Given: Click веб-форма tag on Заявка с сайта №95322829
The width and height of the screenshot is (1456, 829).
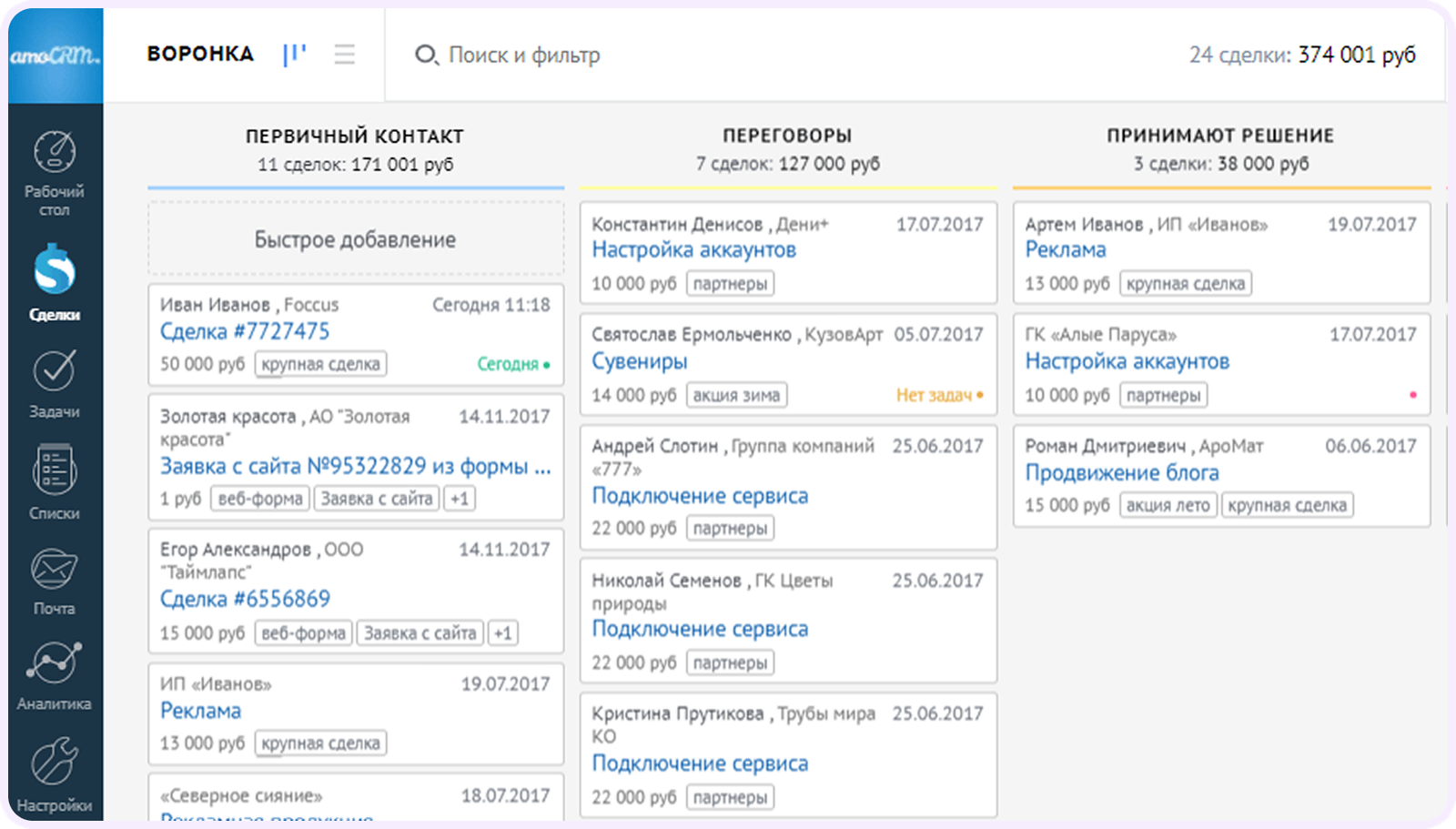Looking at the screenshot, I should [260, 499].
